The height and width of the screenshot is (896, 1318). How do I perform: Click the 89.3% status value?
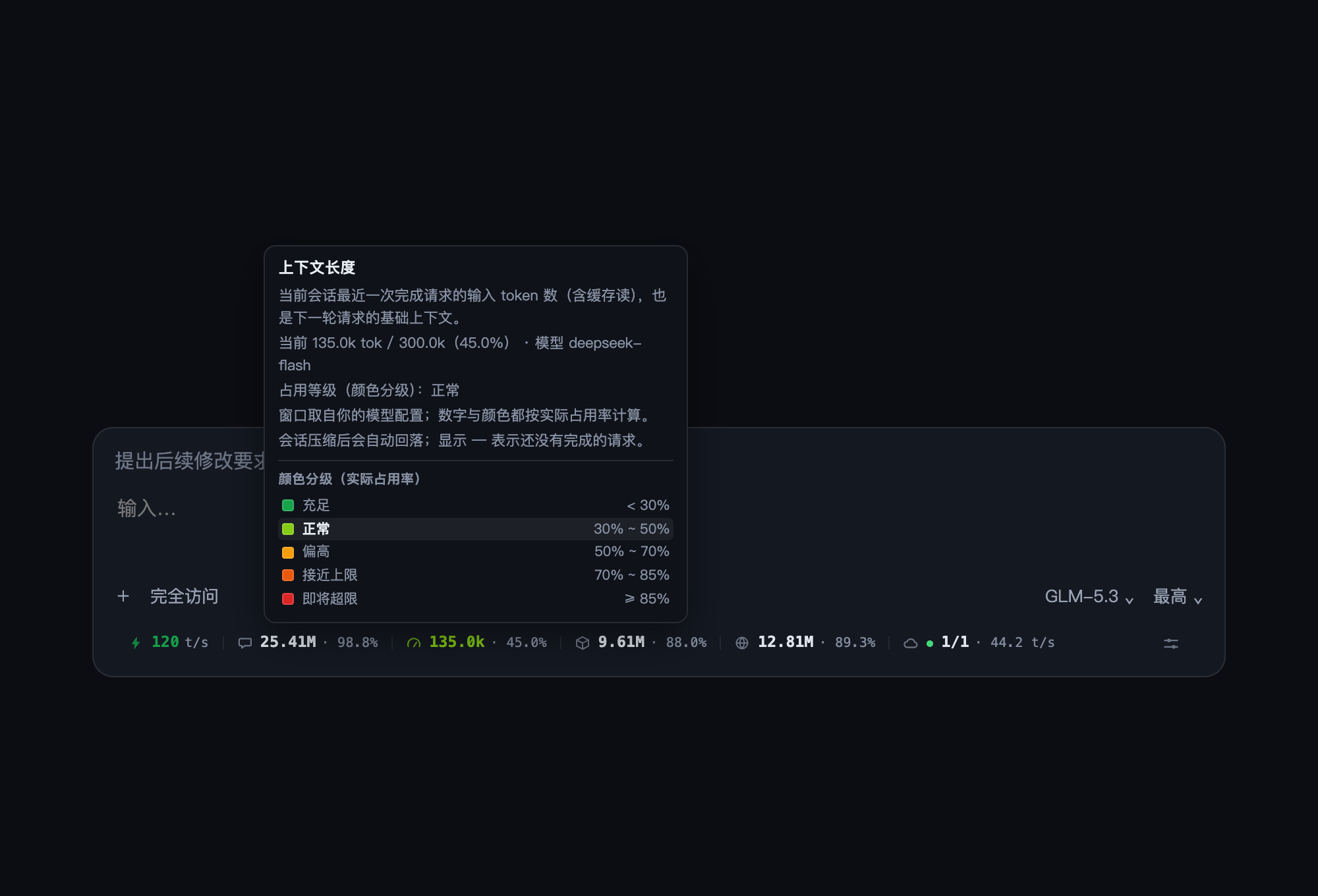855,642
